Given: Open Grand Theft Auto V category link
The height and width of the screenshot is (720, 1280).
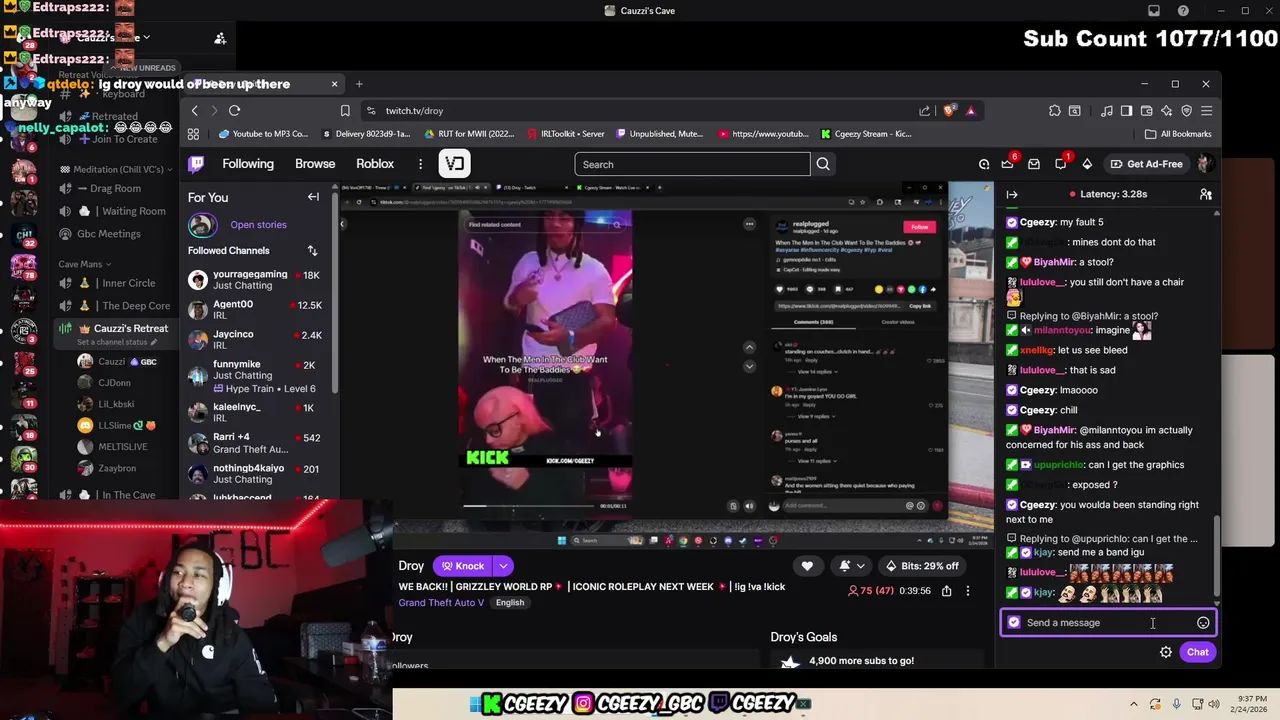Looking at the screenshot, I should tap(441, 603).
